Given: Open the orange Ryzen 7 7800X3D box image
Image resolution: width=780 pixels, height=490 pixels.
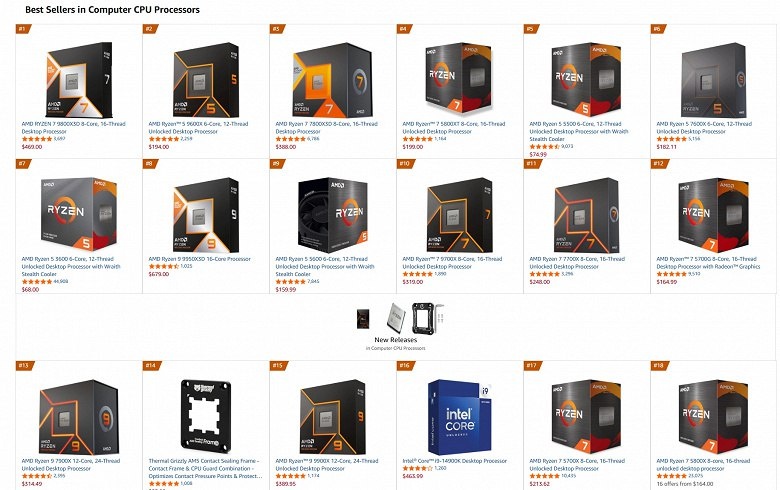Looking at the screenshot, I should (332, 80).
